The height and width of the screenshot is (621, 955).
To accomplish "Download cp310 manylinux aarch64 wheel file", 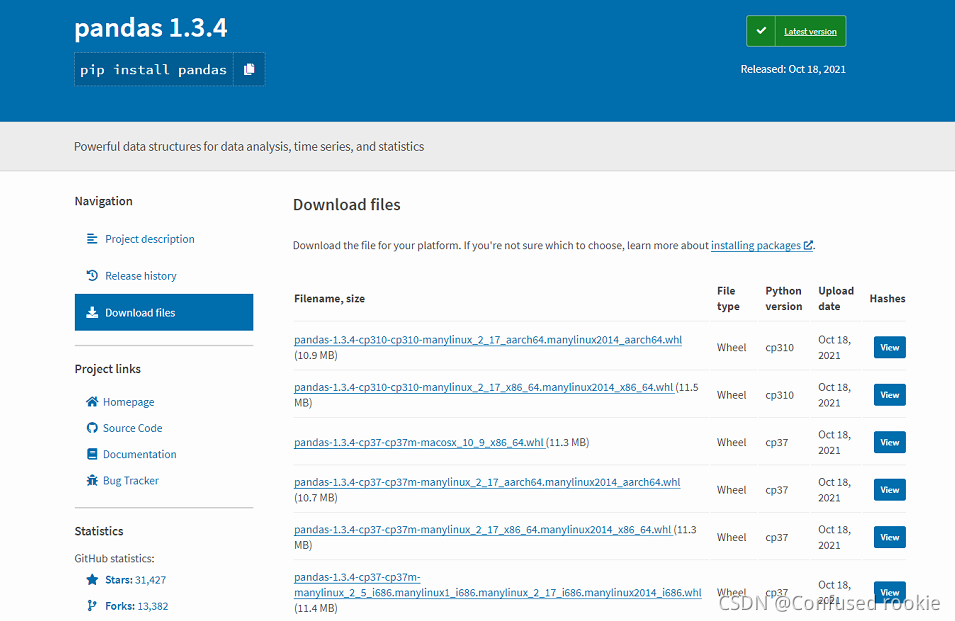I will click(488, 340).
